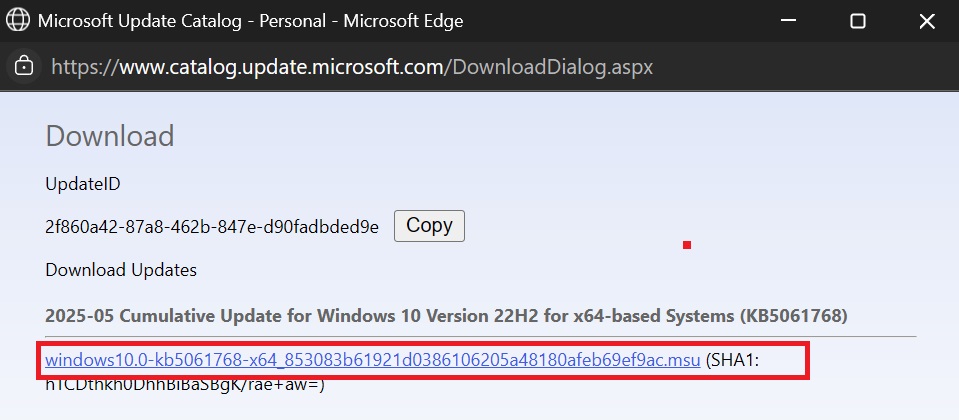Open site information via the lock icon
The width and height of the screenshot is (959, 420).
(x=22, y=67)
